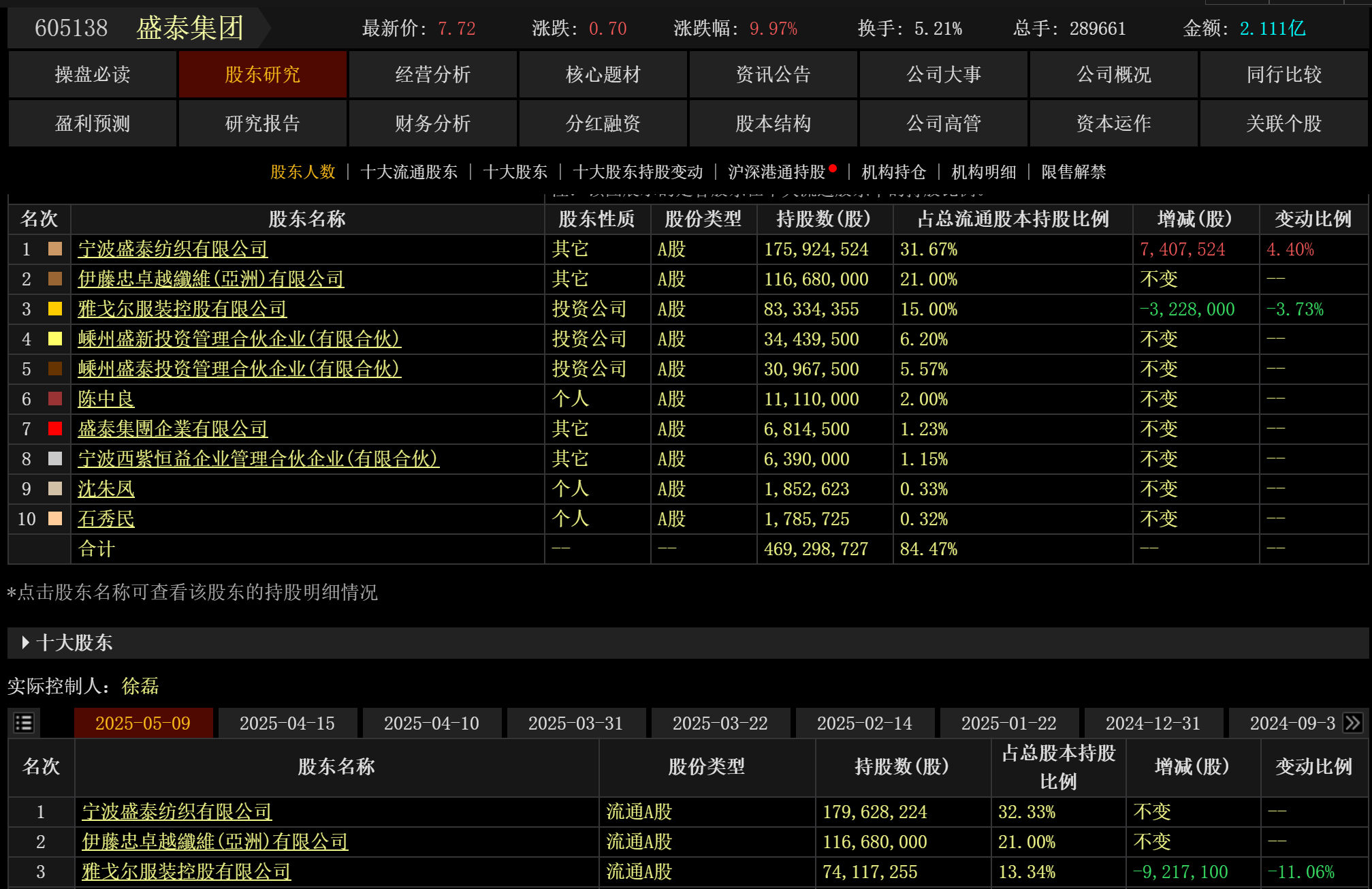Jump to 股东人数 section

tap(303, 172)
